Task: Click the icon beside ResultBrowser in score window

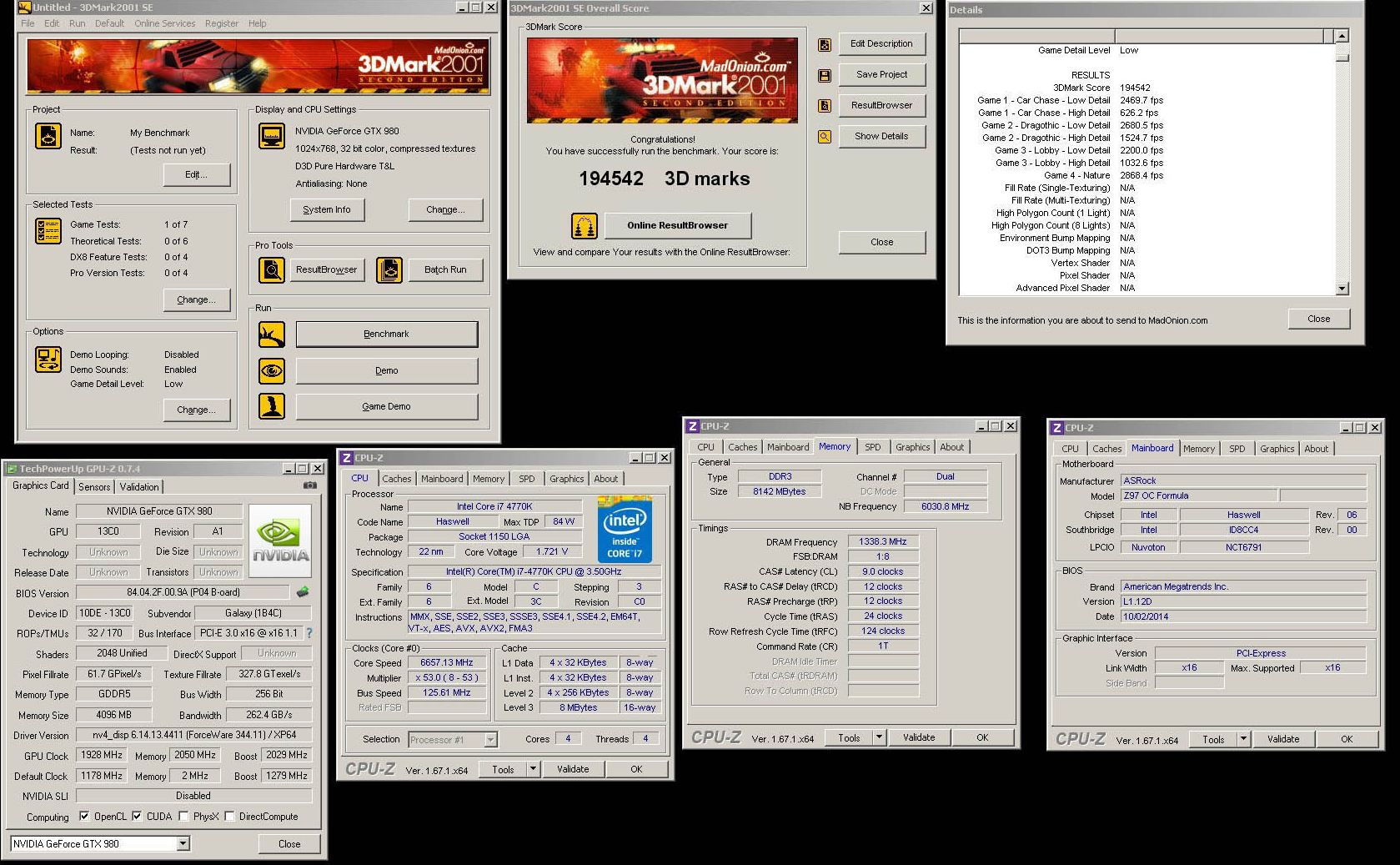Action: [824, 106]
